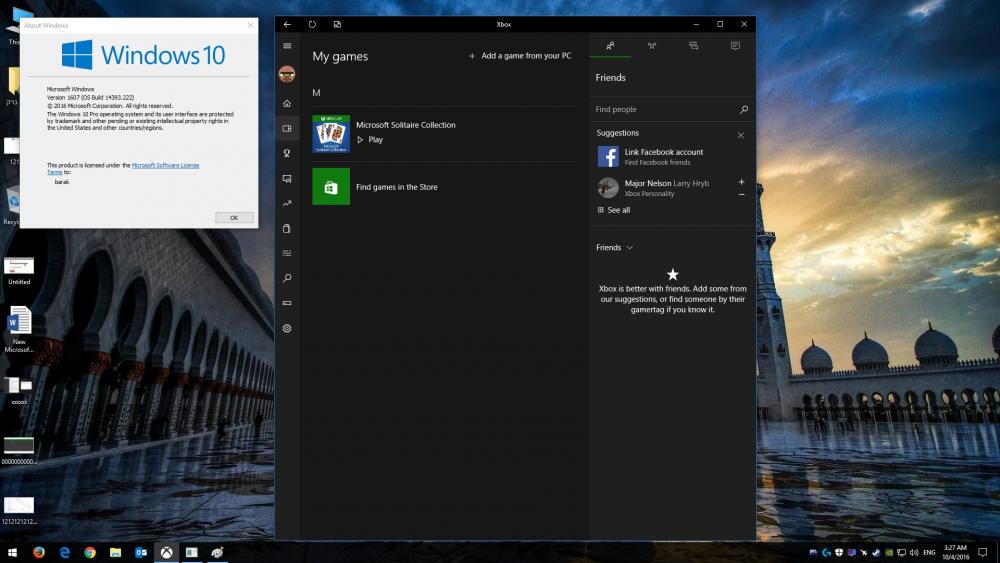
Task: Open the Xbox profile avatar
Action: pyautogui.click(x=287, y=75)
